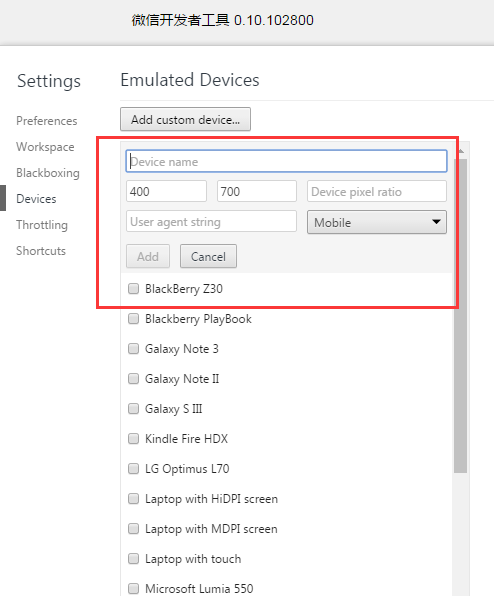Click the device list scrollbar thumb

pyautogui.click(x=461, y=316)
